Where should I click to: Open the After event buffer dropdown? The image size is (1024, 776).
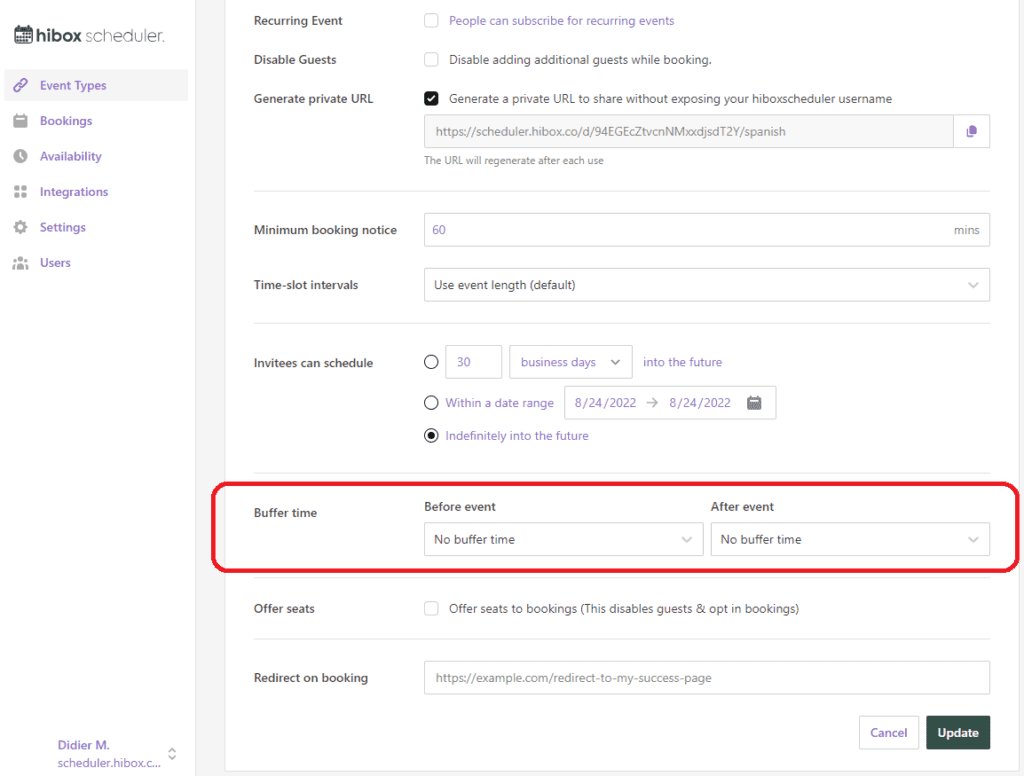coord(850,539)
